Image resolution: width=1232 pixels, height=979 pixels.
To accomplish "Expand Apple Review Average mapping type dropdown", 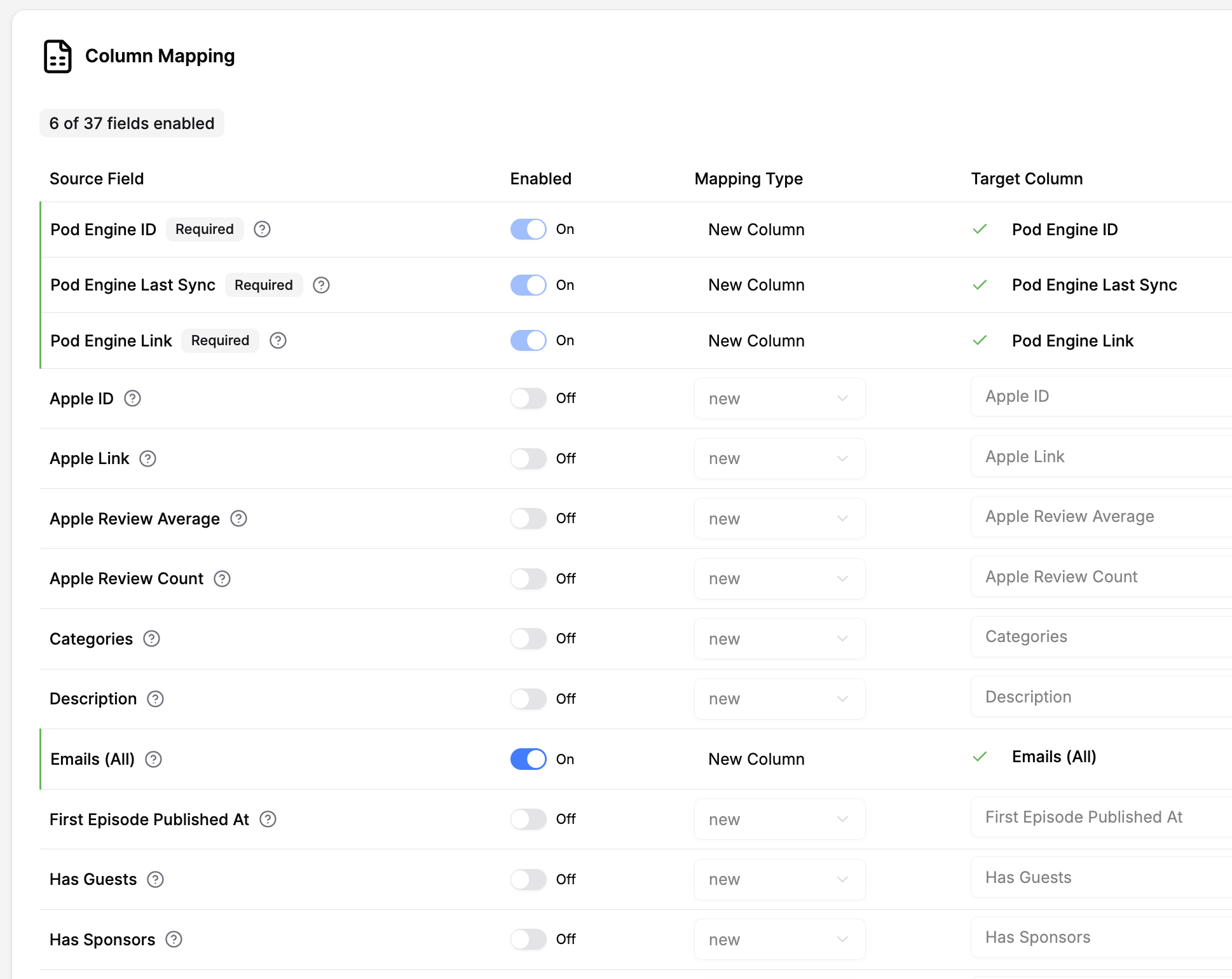I will point(779,519).
